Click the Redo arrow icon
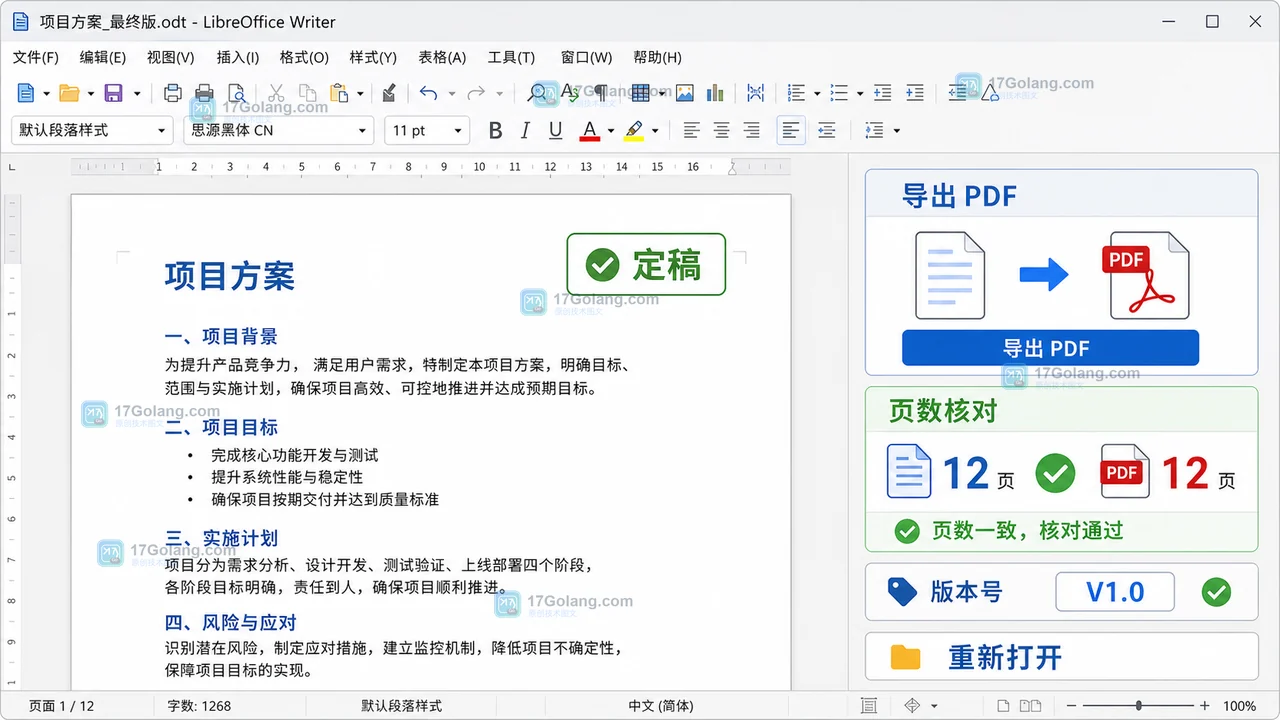 click(476, 93)
